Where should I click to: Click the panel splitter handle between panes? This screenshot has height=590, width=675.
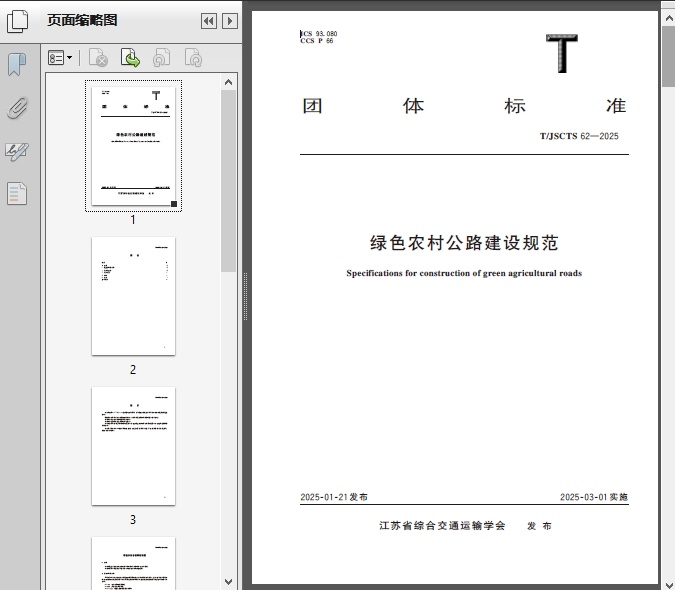point(245,296)
